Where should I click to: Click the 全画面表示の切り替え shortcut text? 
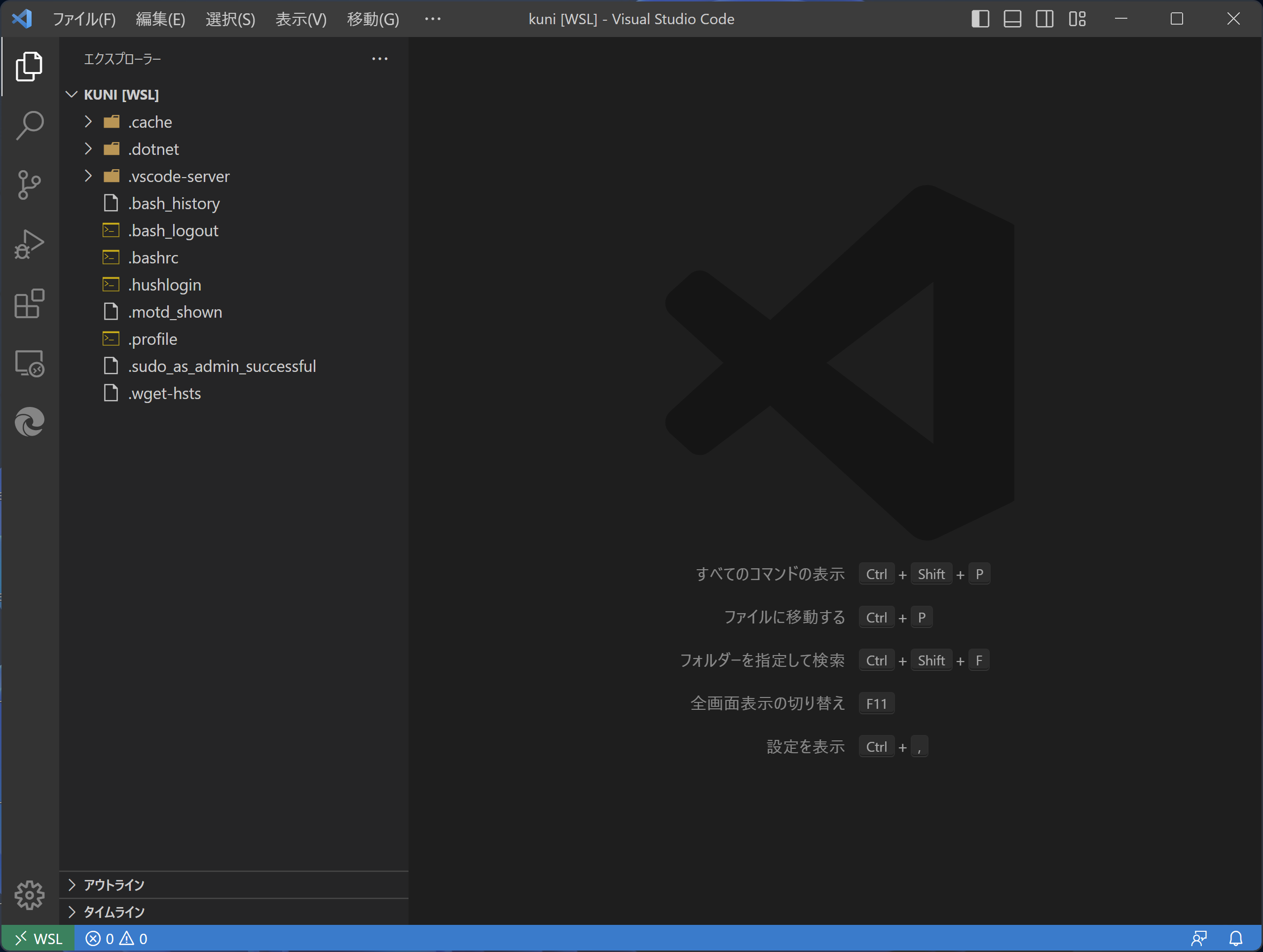click(767, 703)
